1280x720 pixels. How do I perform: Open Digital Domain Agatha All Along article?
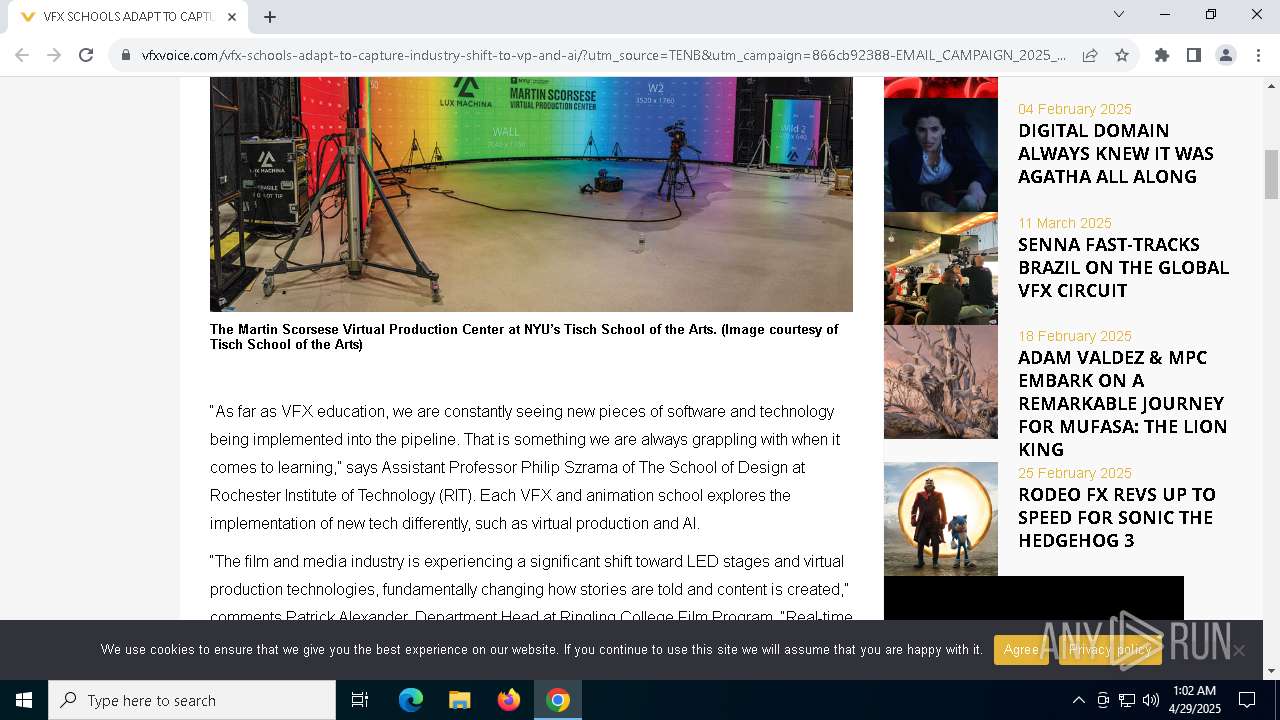point(1115,154)
